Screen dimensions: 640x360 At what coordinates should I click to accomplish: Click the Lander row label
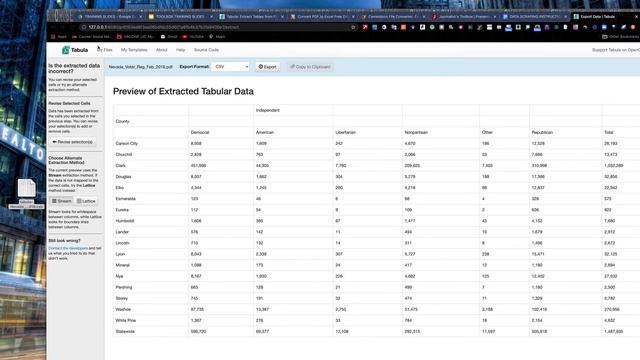pos(122,231)
